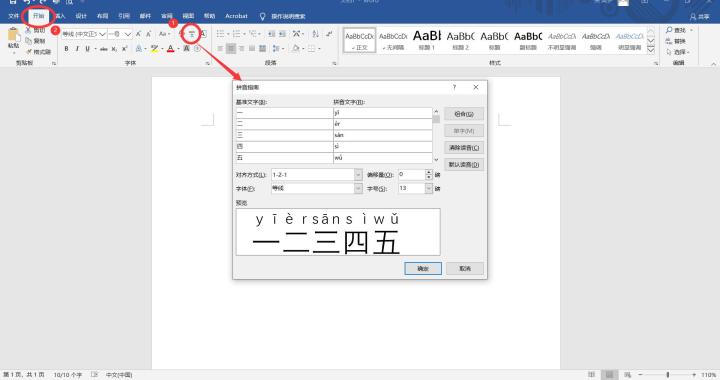The height and width of the screenshot is (380, 720).
Task: Select the 标题 1 (Heading 1) style
Action: 427,40
